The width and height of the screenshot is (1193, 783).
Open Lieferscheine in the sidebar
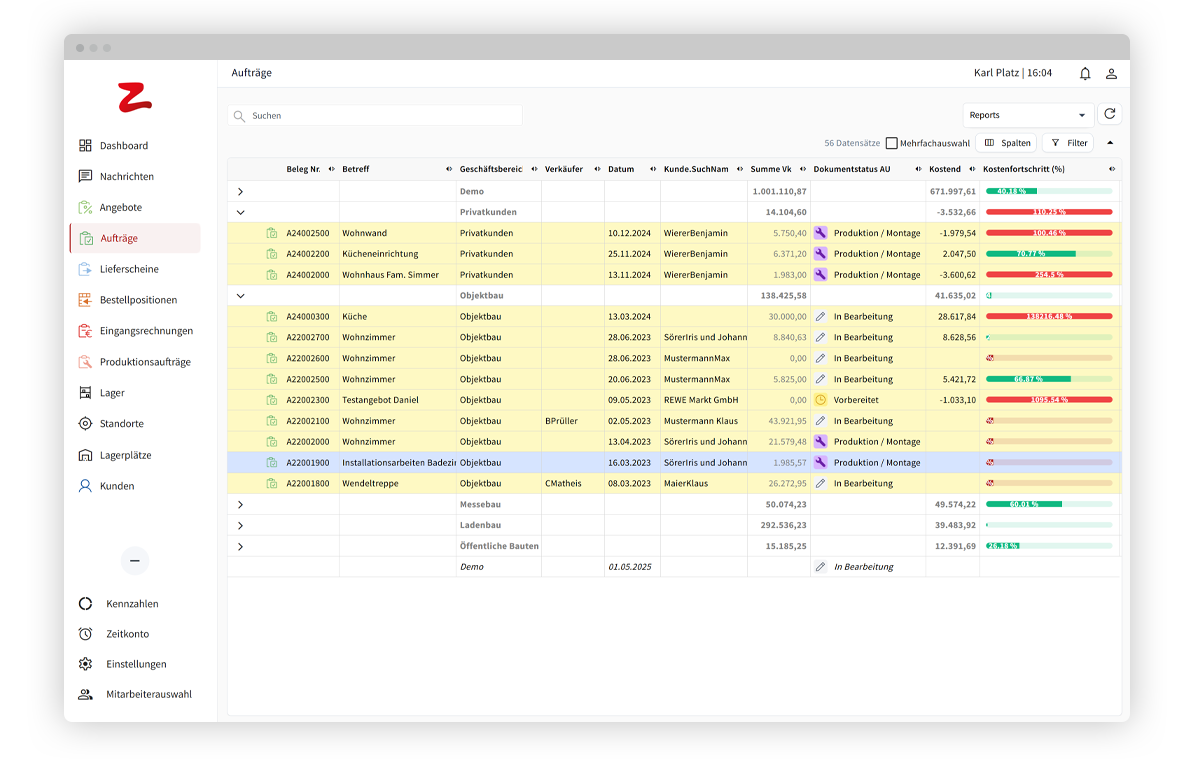[x=129, y=269]
